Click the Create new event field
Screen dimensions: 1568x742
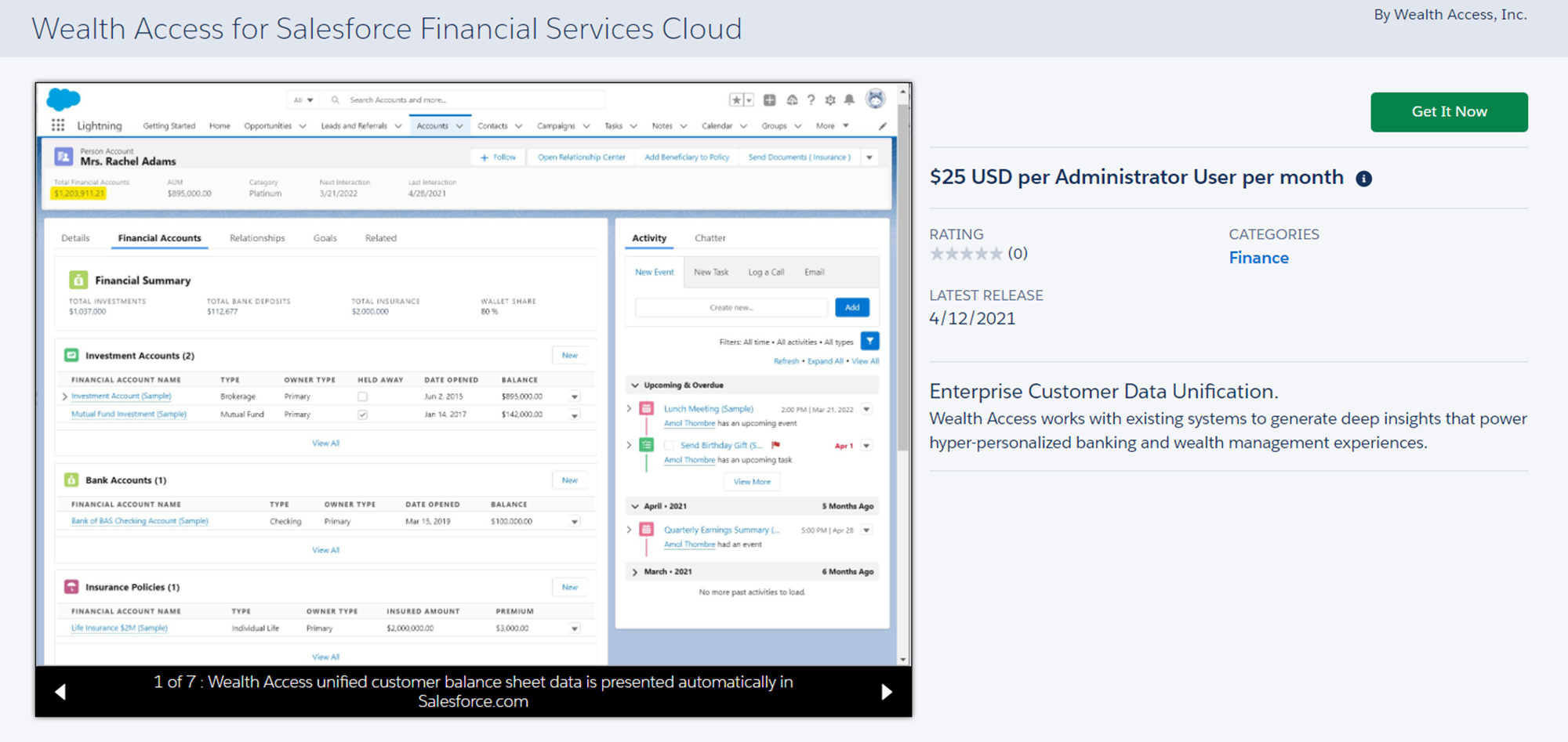click(x=731, y=307)
